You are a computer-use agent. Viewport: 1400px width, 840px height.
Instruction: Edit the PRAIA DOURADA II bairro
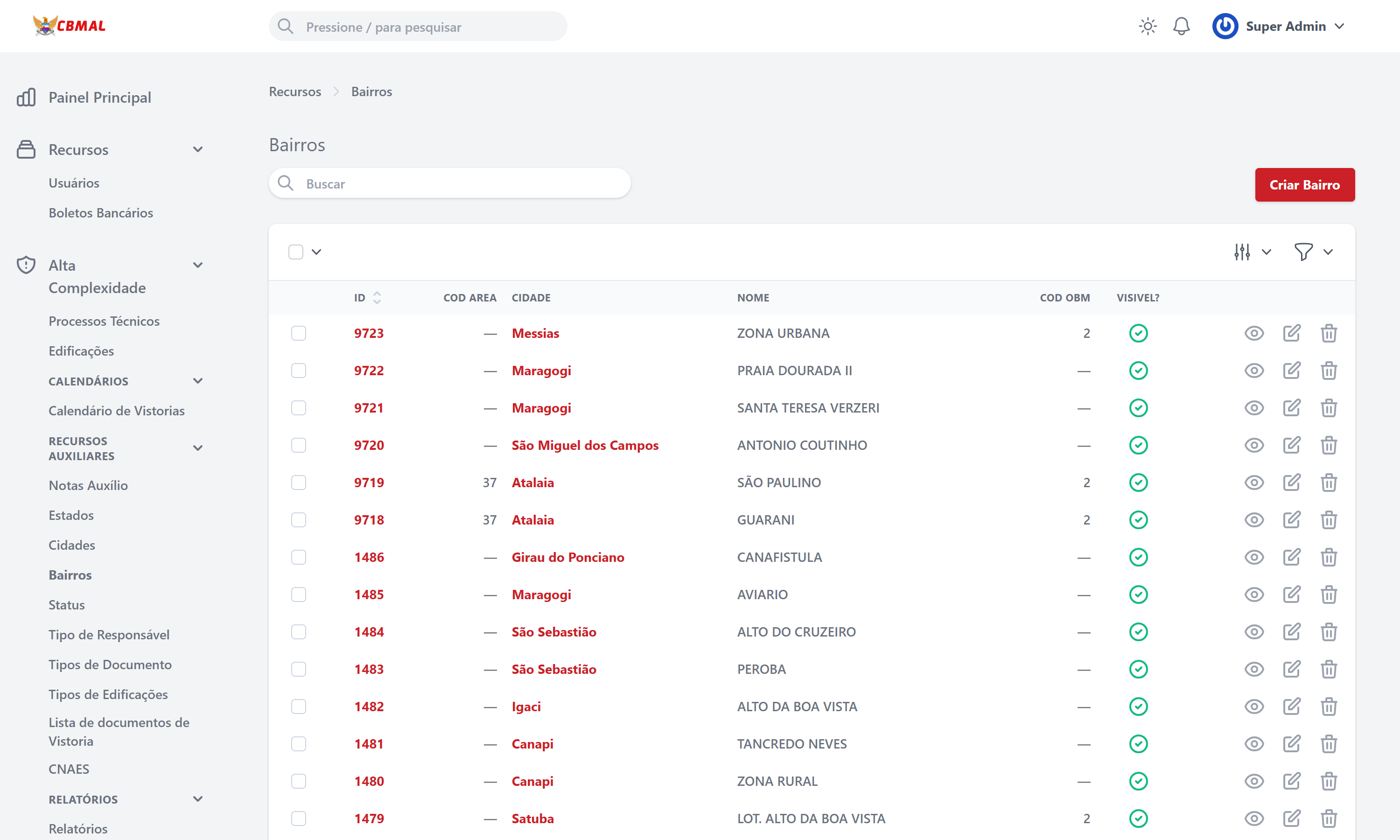click(x=1291, y=371)
